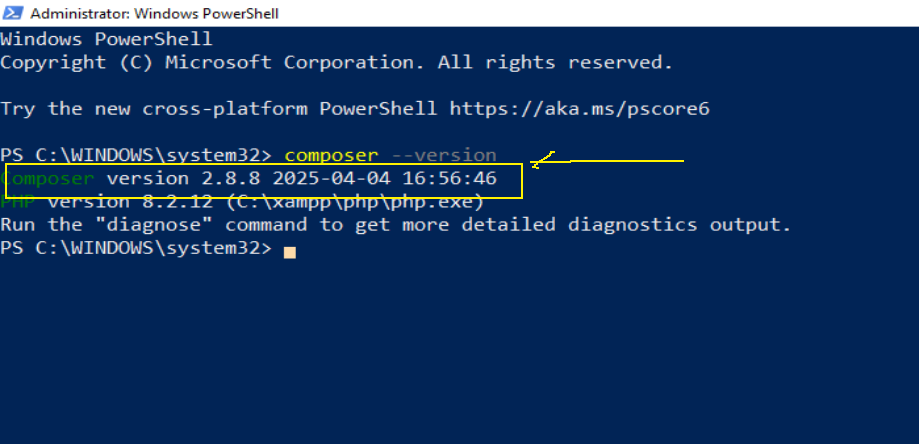919x444 pixels.
Task: Click "Try the new cross-platform PowerShell" text
Action: [x=219, y=108]
